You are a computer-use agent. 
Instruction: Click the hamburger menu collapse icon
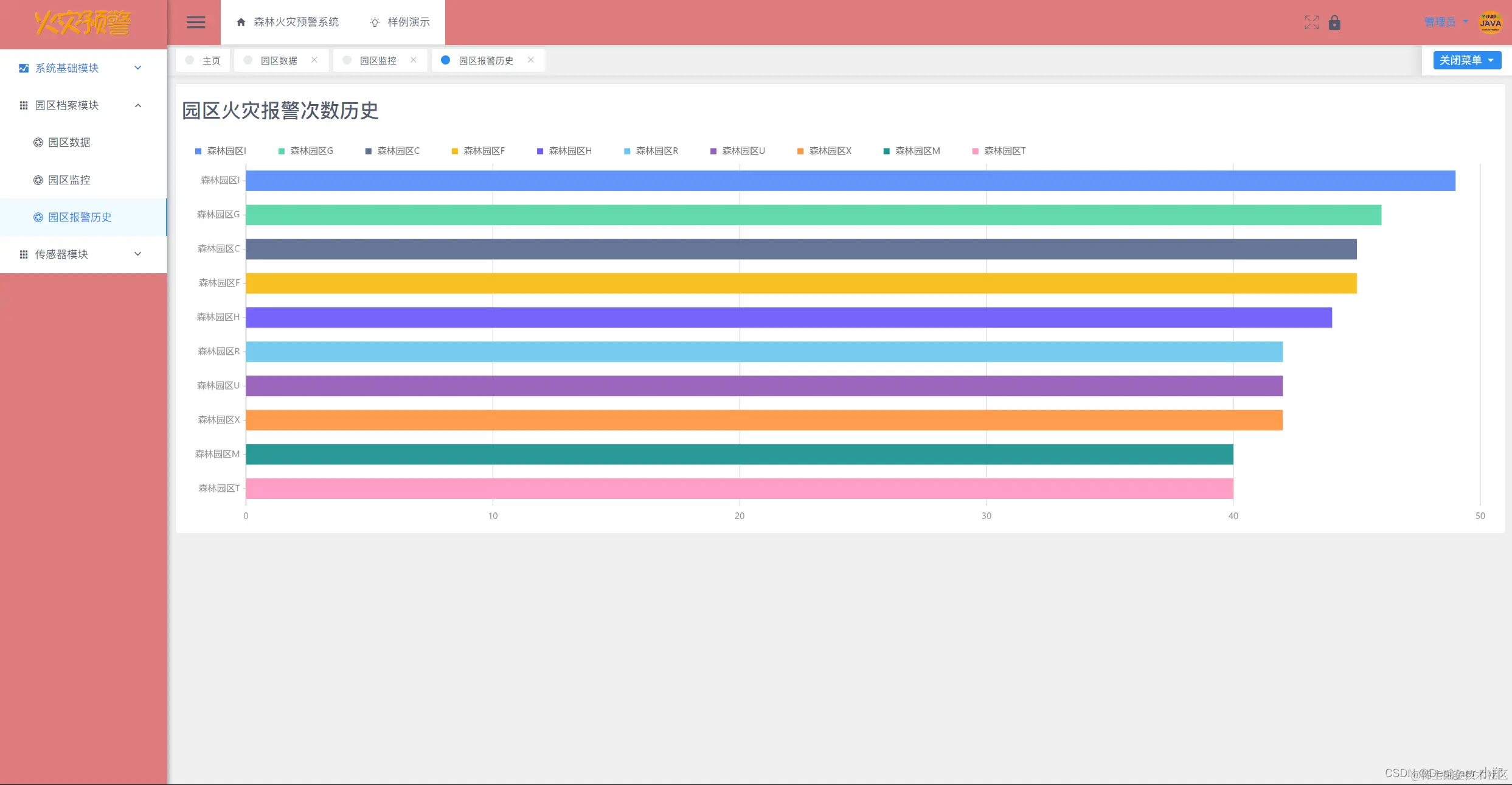click(195, 23)
